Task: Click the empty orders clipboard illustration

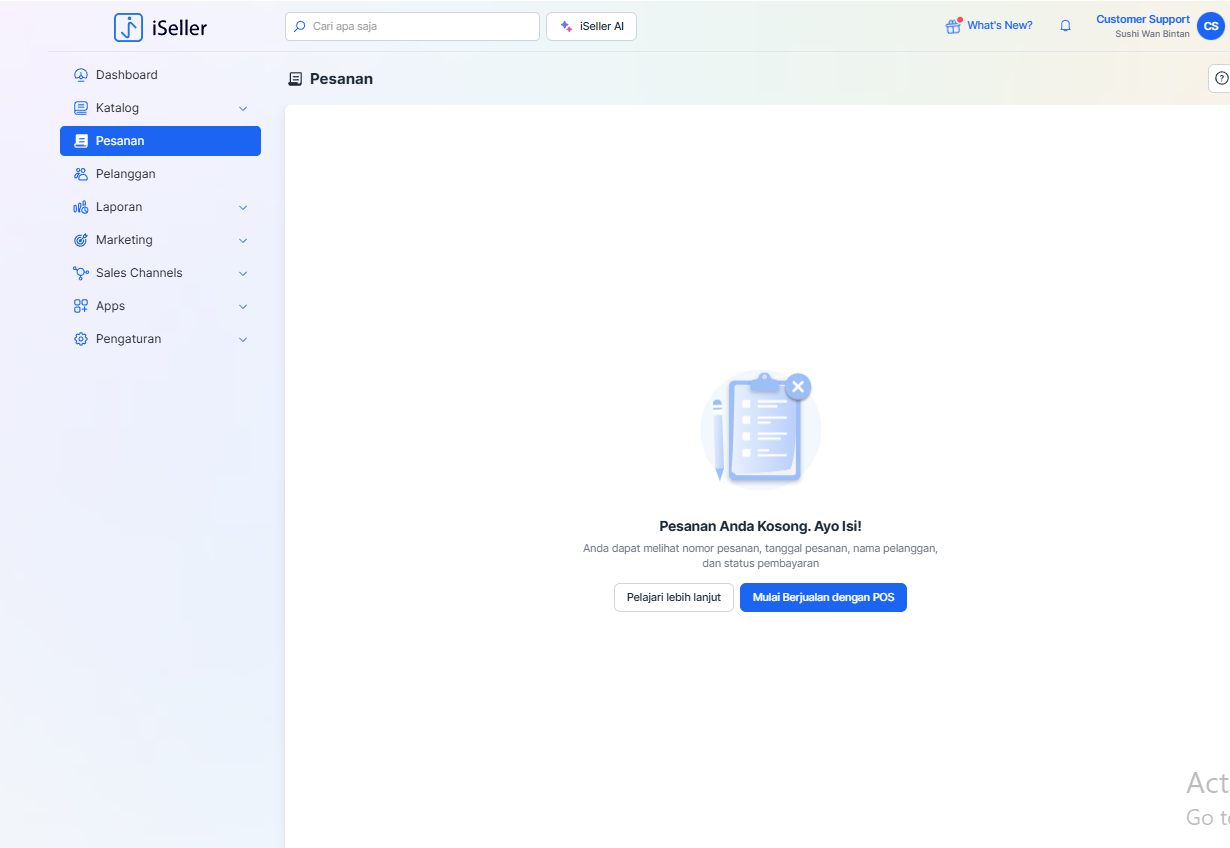Action: click(x=760, y=428)
